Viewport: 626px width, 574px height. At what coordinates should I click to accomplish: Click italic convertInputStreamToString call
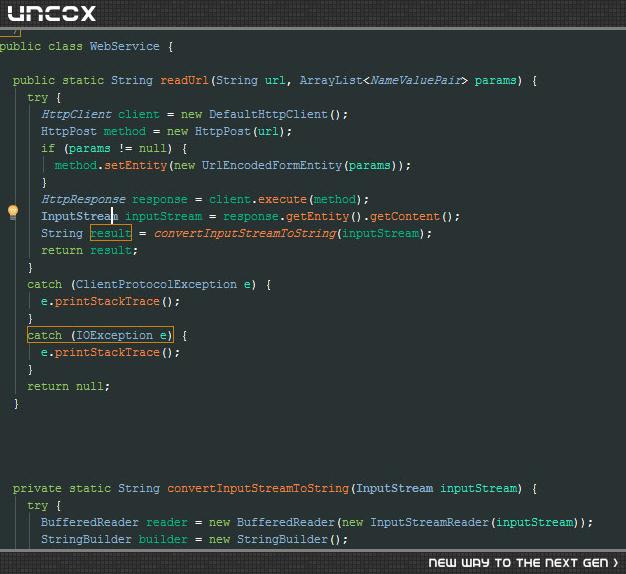245,233
